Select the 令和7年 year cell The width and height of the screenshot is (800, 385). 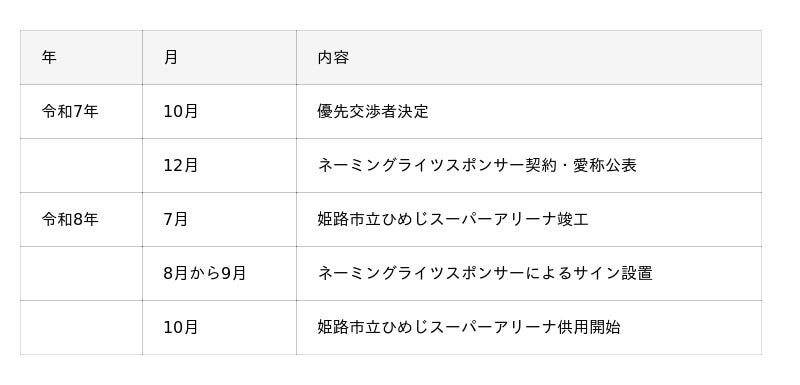tap(81, 111)
